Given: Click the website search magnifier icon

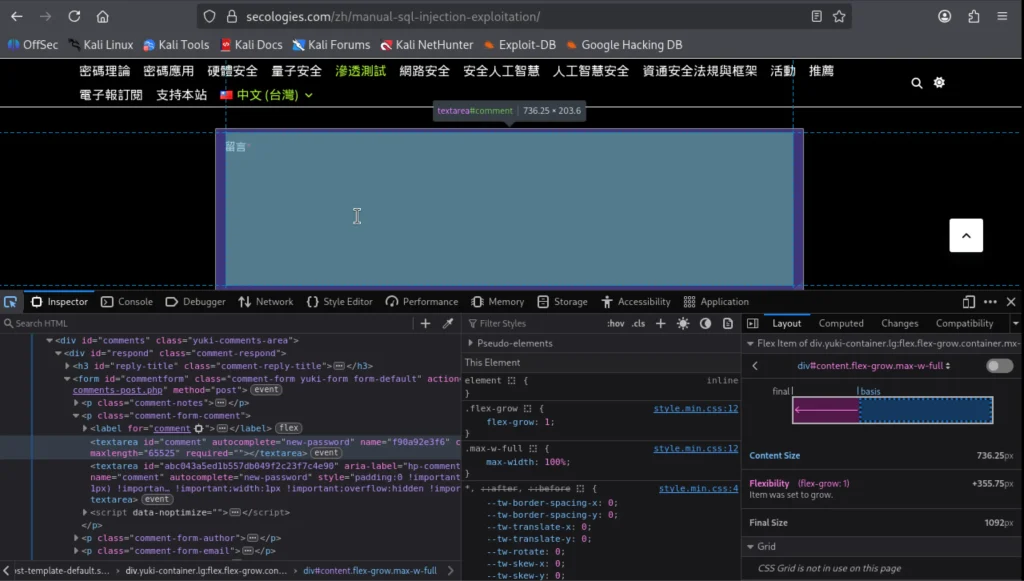Looking at the screenshot, I should (x=917, y=83).
